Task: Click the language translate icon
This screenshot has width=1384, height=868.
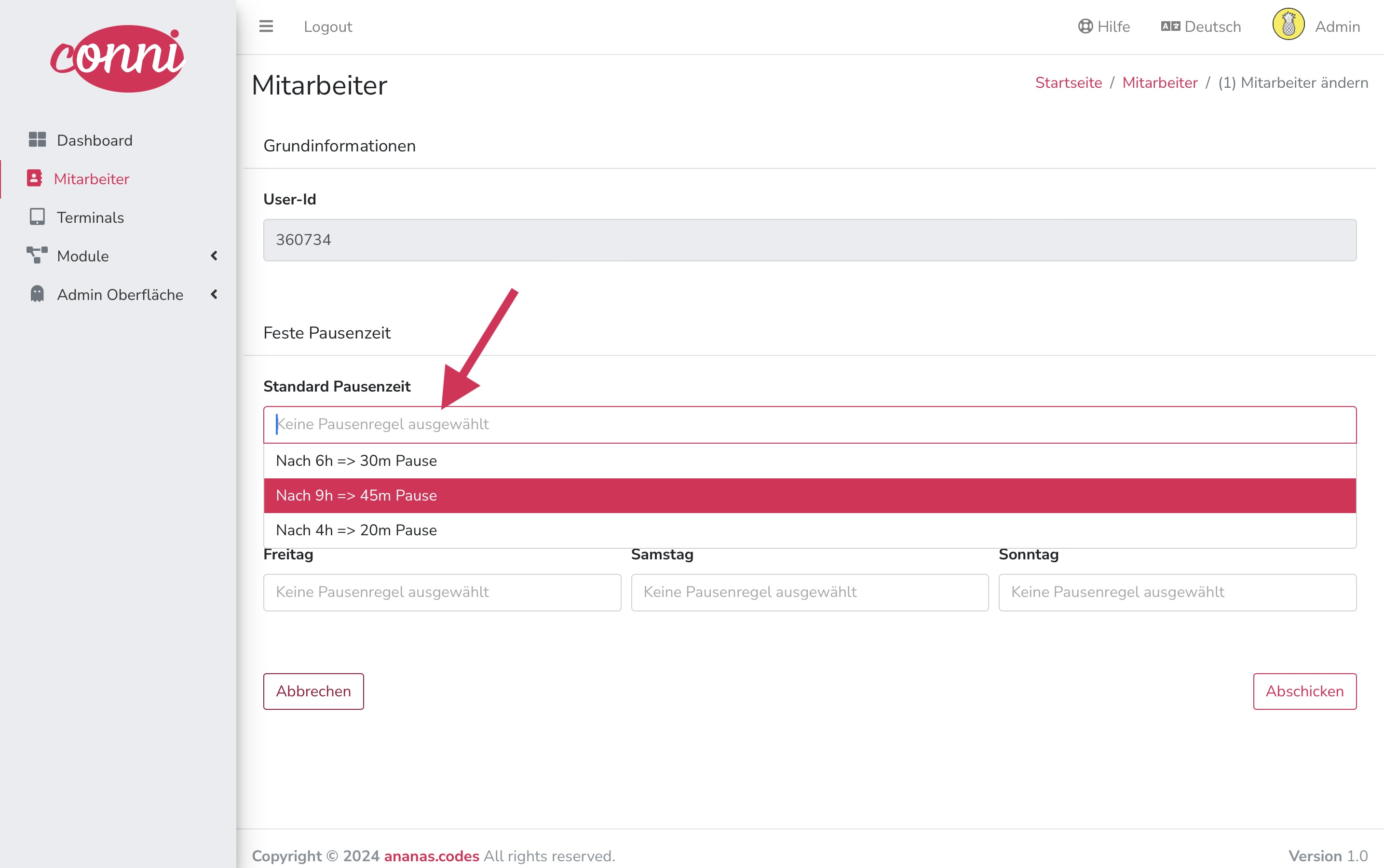Action: (1170, 27)
